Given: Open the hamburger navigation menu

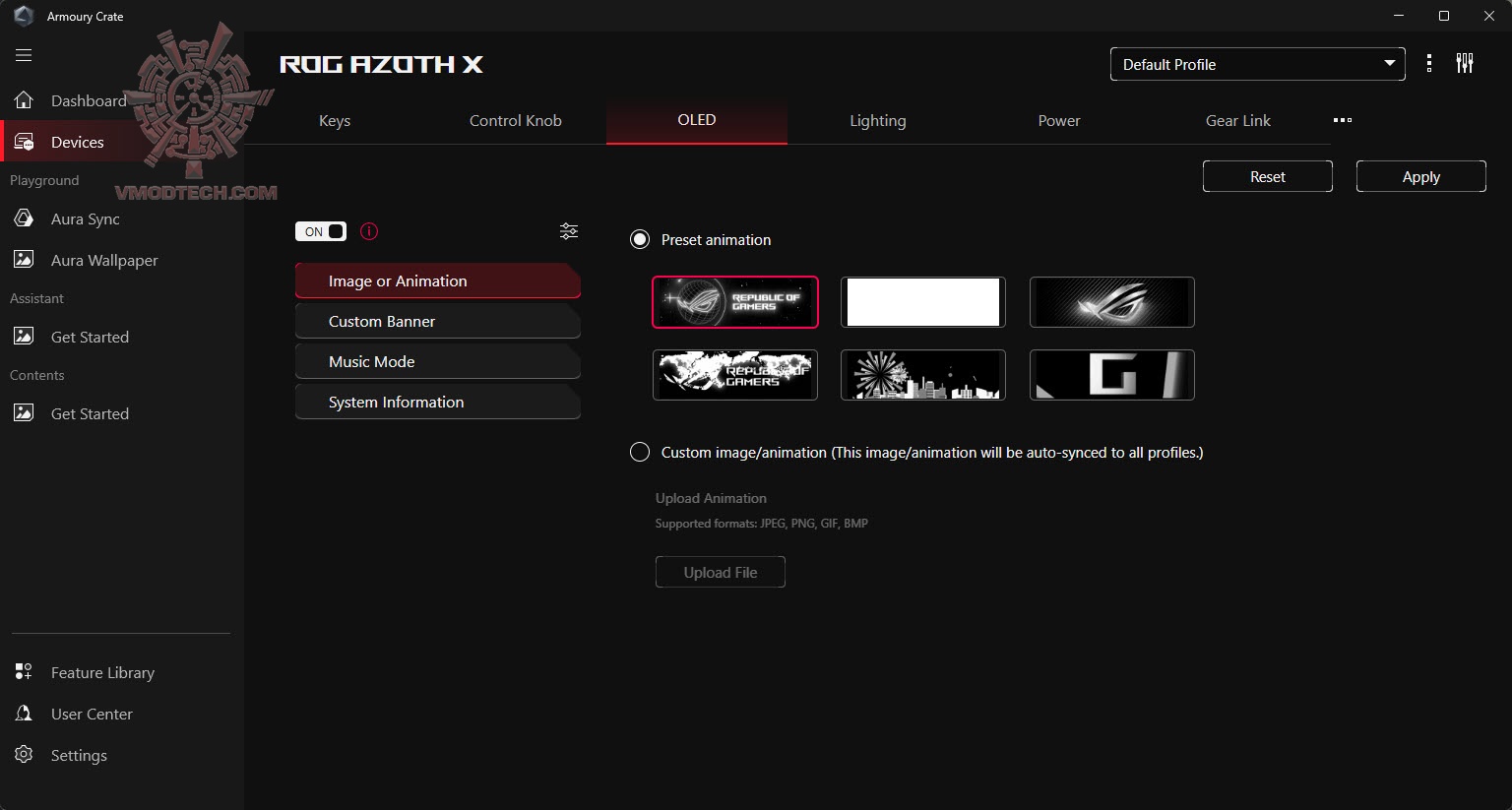Looking at the screenshot, I should click(x=24, y=55).
